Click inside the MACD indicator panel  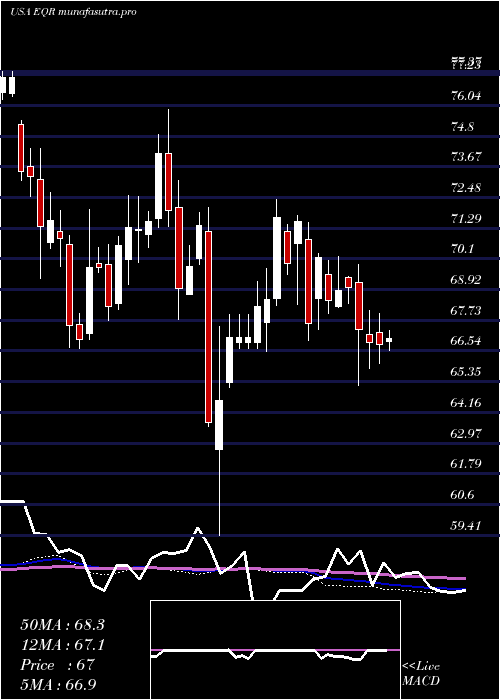275,650
